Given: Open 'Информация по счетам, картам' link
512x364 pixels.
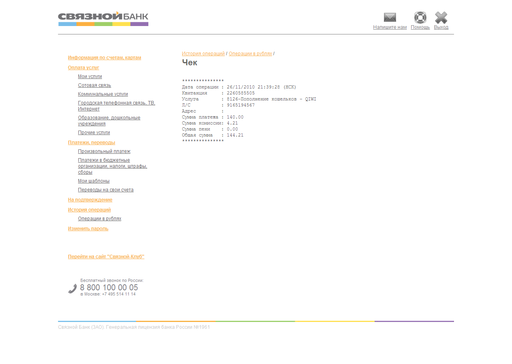Looking at the screenshot, I should [104, 58].
